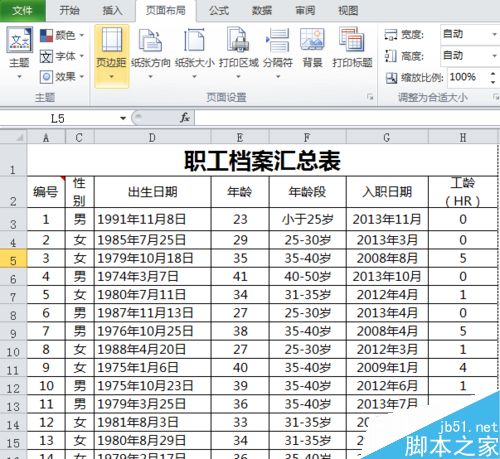This screenshot has width=500, height=459.
Task: Switch to the 数据 tab
Action: coord(262,11)
